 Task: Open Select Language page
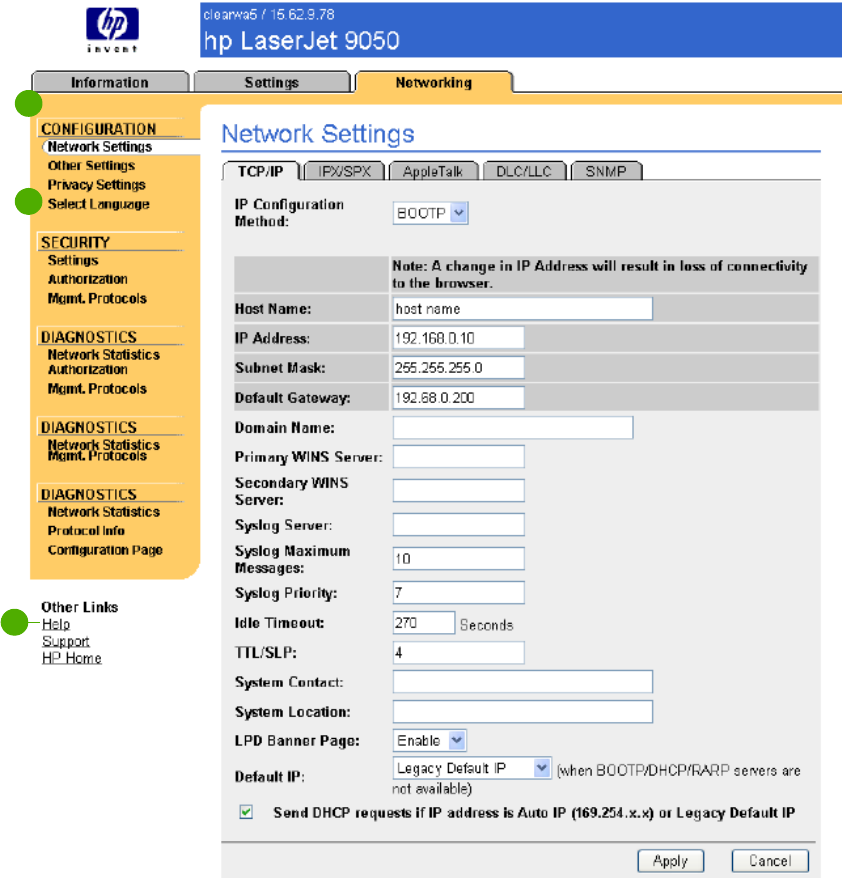pyautogui.click(x=99, y=204)
